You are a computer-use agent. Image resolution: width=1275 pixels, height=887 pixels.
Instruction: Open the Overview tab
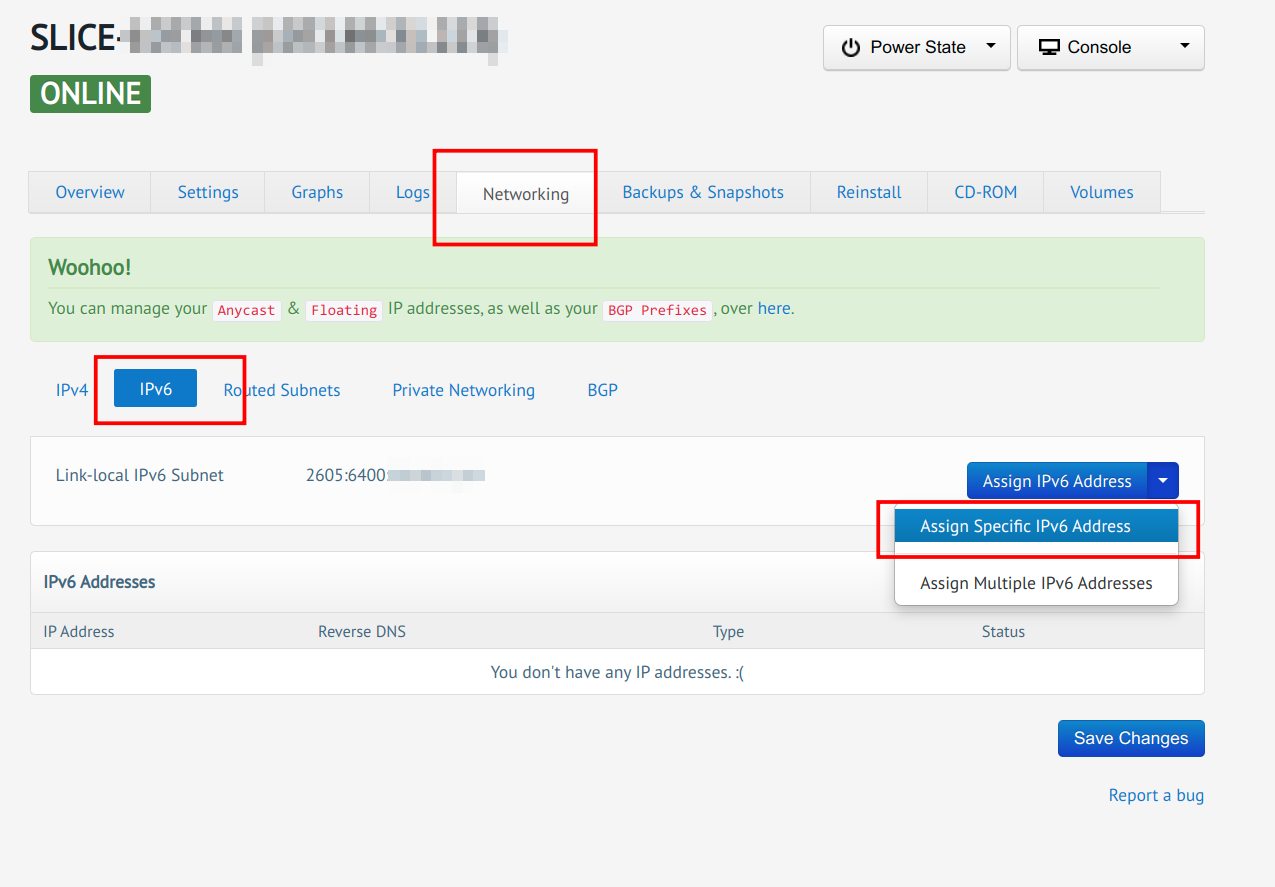[90, 192]
